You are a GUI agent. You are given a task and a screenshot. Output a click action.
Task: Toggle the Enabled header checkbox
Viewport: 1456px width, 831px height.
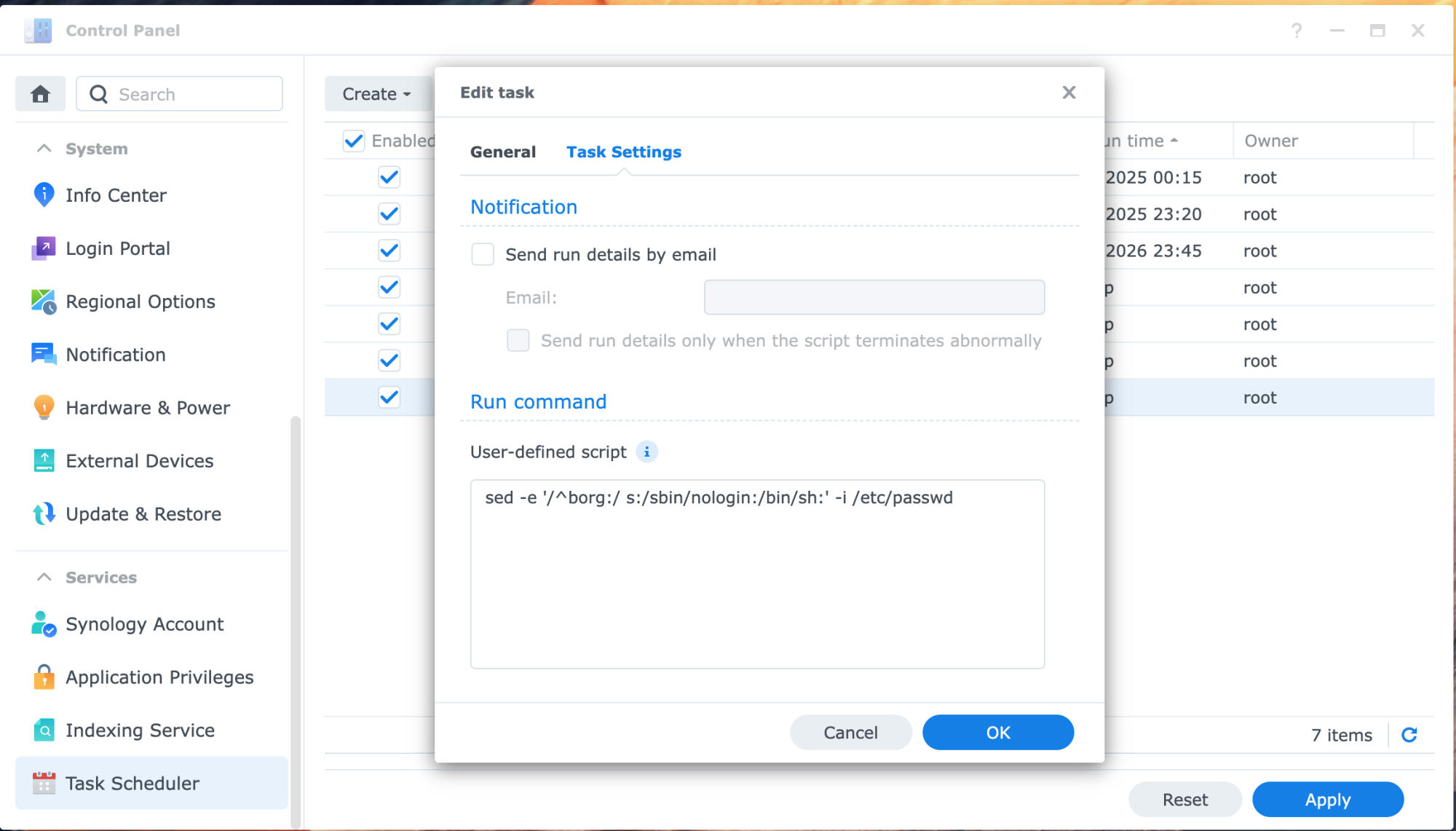click(x=354, y=141)
